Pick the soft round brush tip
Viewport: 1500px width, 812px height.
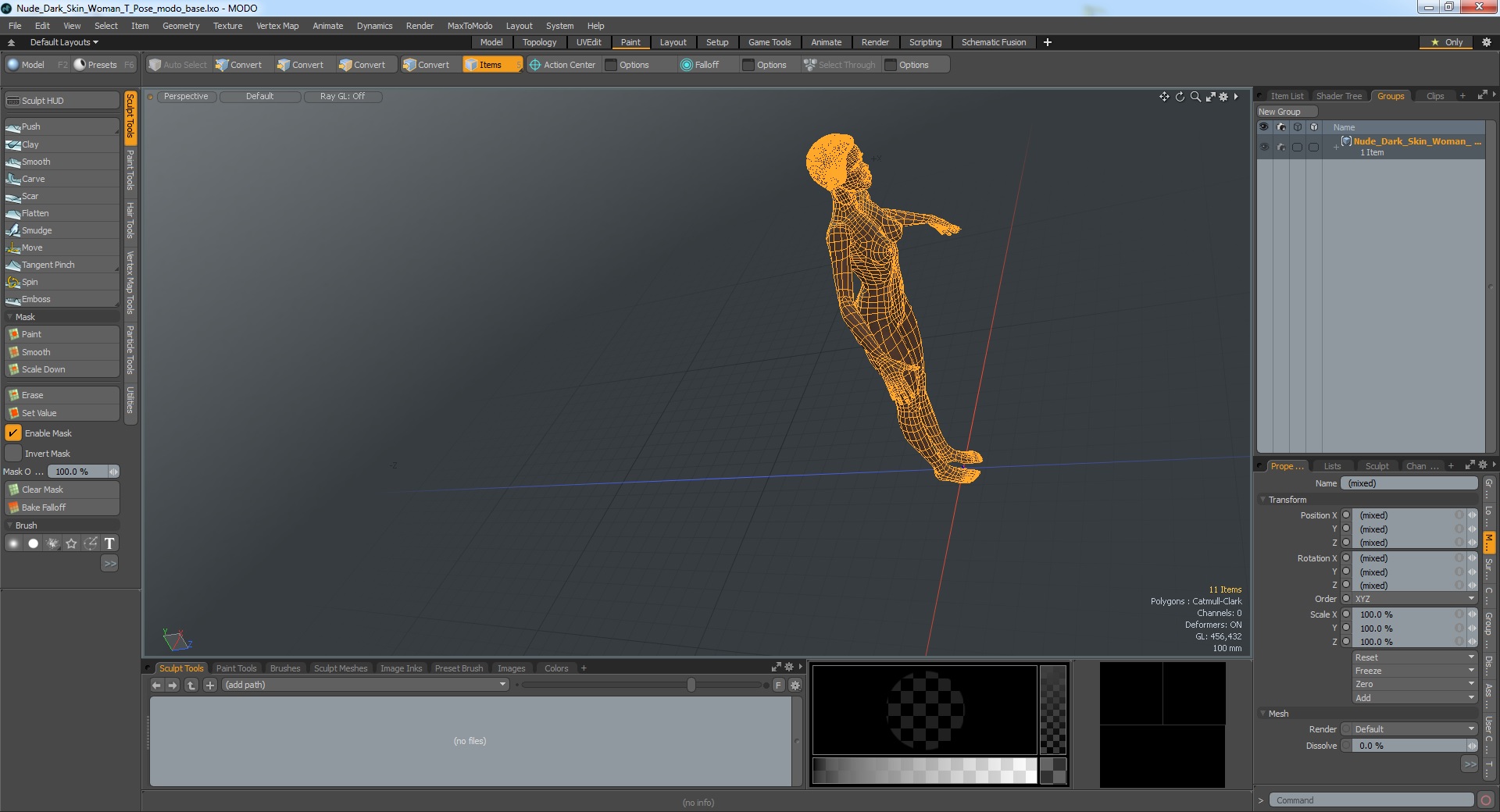click(13, 543)
